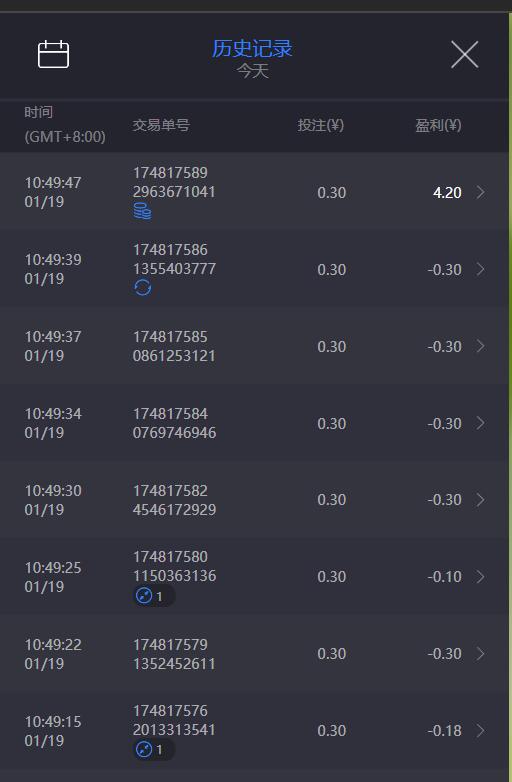Viewport: 512px width, 782px height.
Task: Open the calendar date picker icon
Action: click(53, 54)
